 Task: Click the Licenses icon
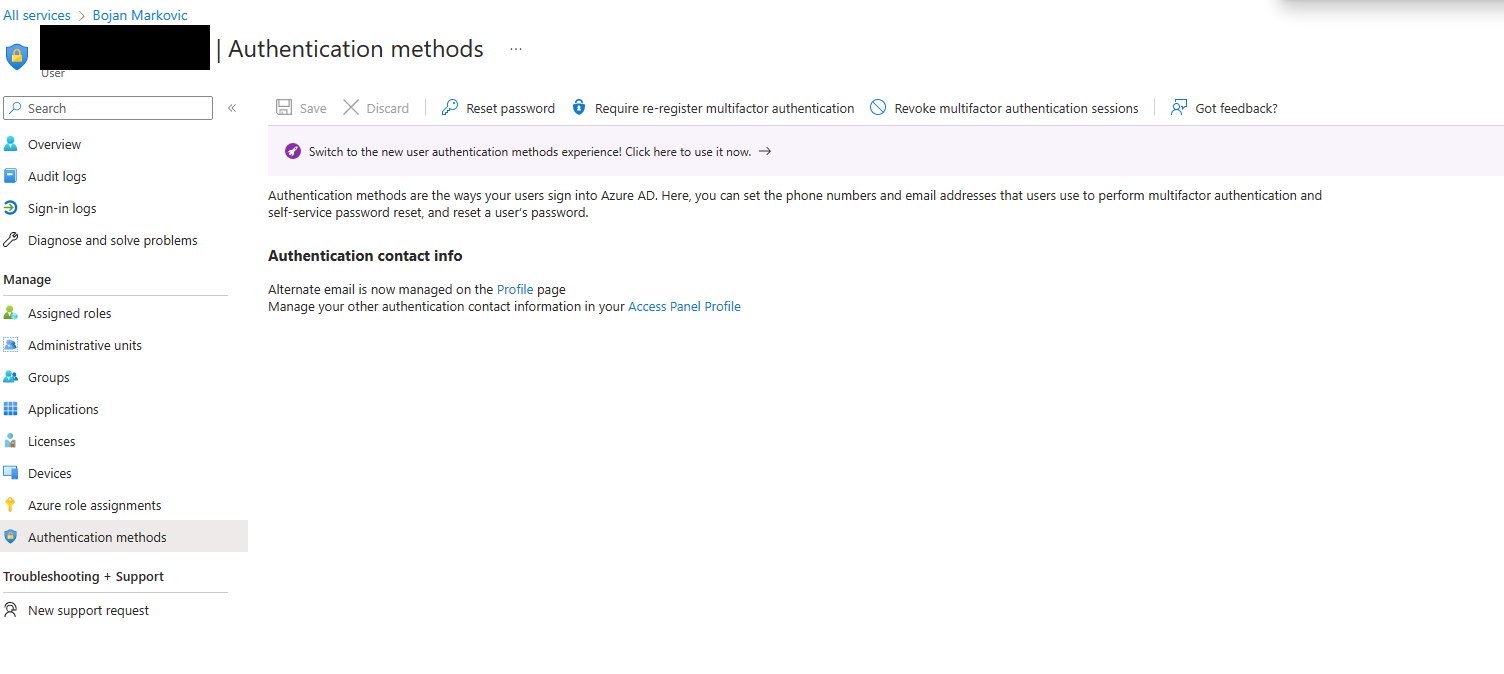11,441
